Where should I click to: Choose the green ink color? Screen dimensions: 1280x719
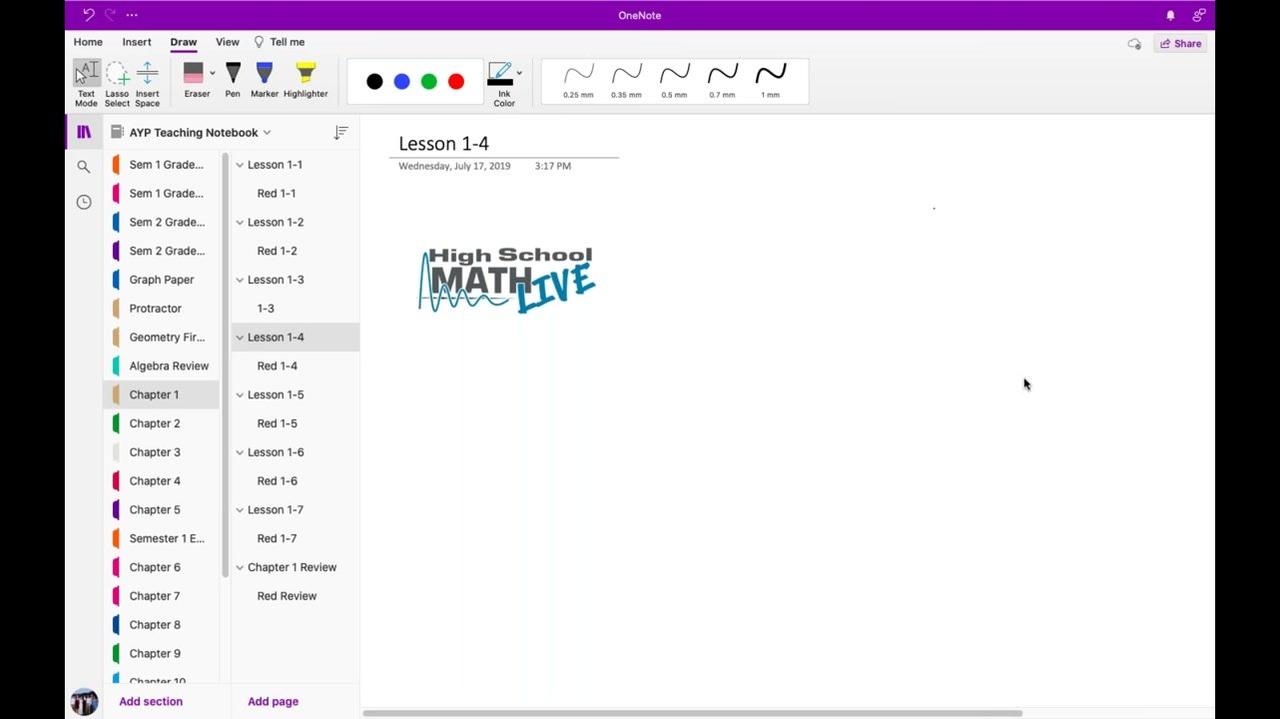[x=429, y=82]
